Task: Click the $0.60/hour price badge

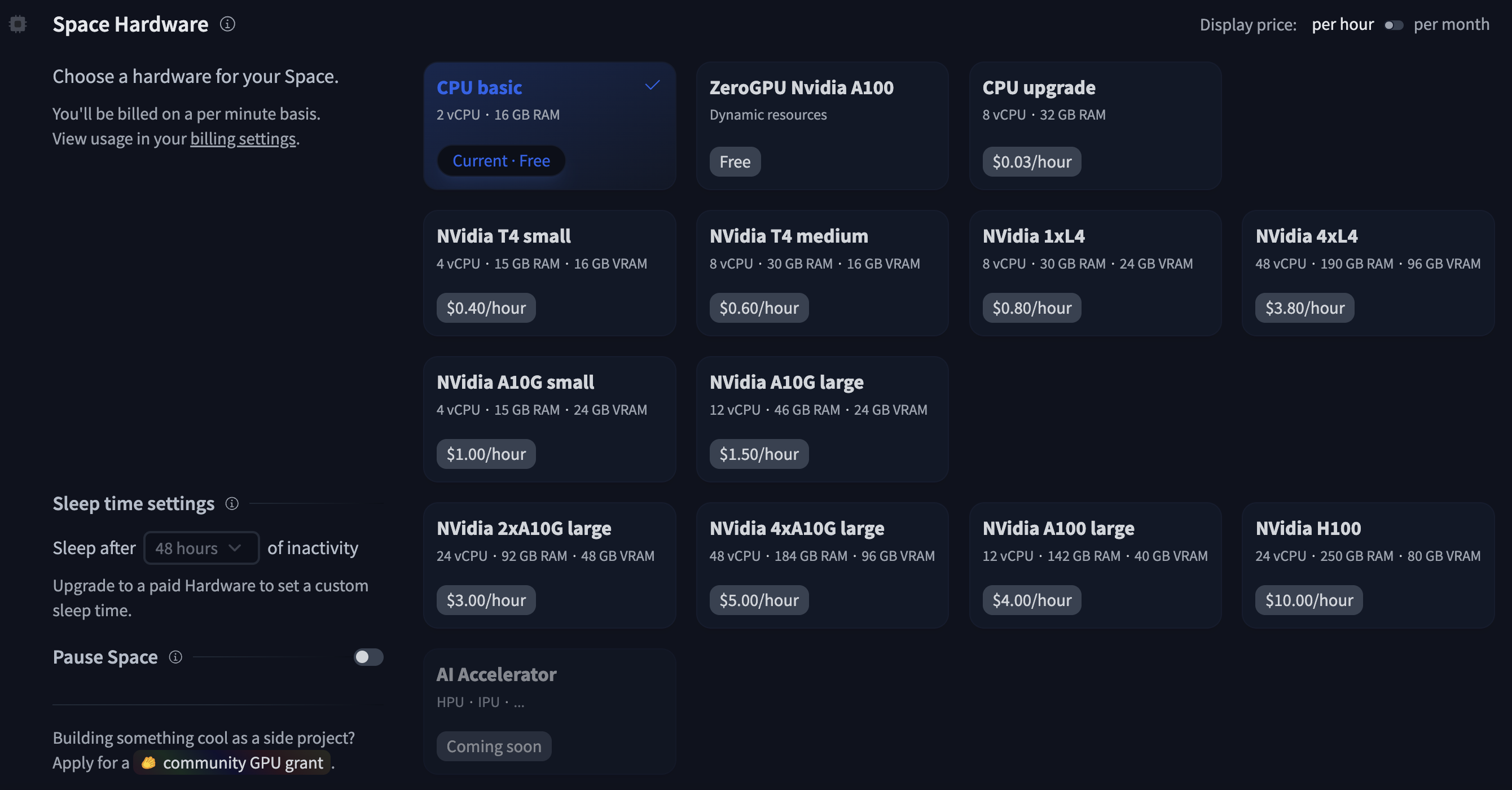Action: pos(759,308)
